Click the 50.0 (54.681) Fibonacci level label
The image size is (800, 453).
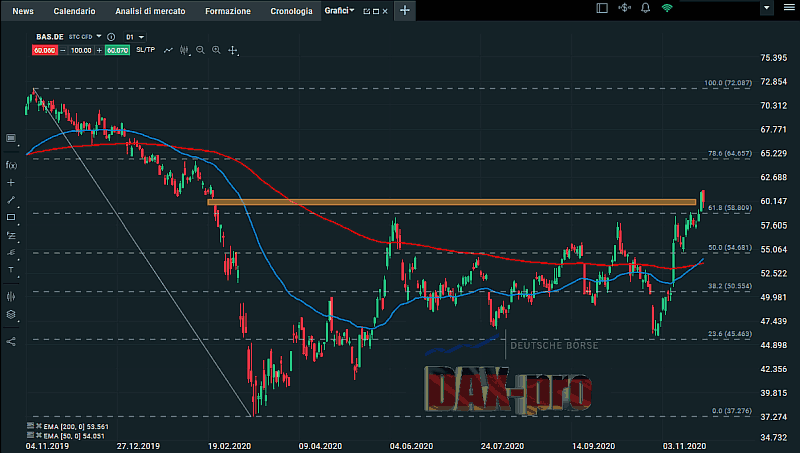730,247
